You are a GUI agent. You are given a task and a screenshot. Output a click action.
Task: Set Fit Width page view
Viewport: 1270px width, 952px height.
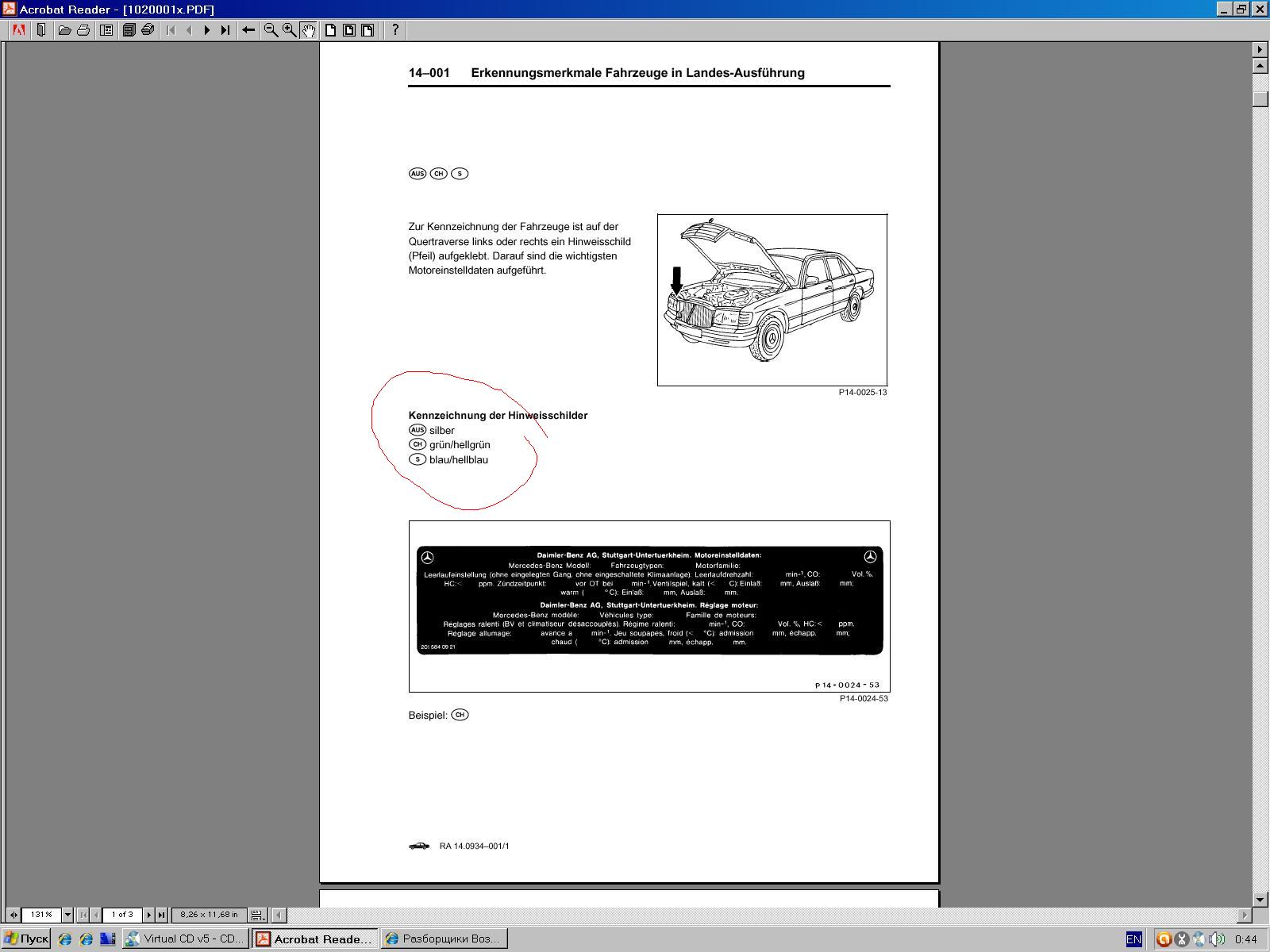(x=368, y=30)
